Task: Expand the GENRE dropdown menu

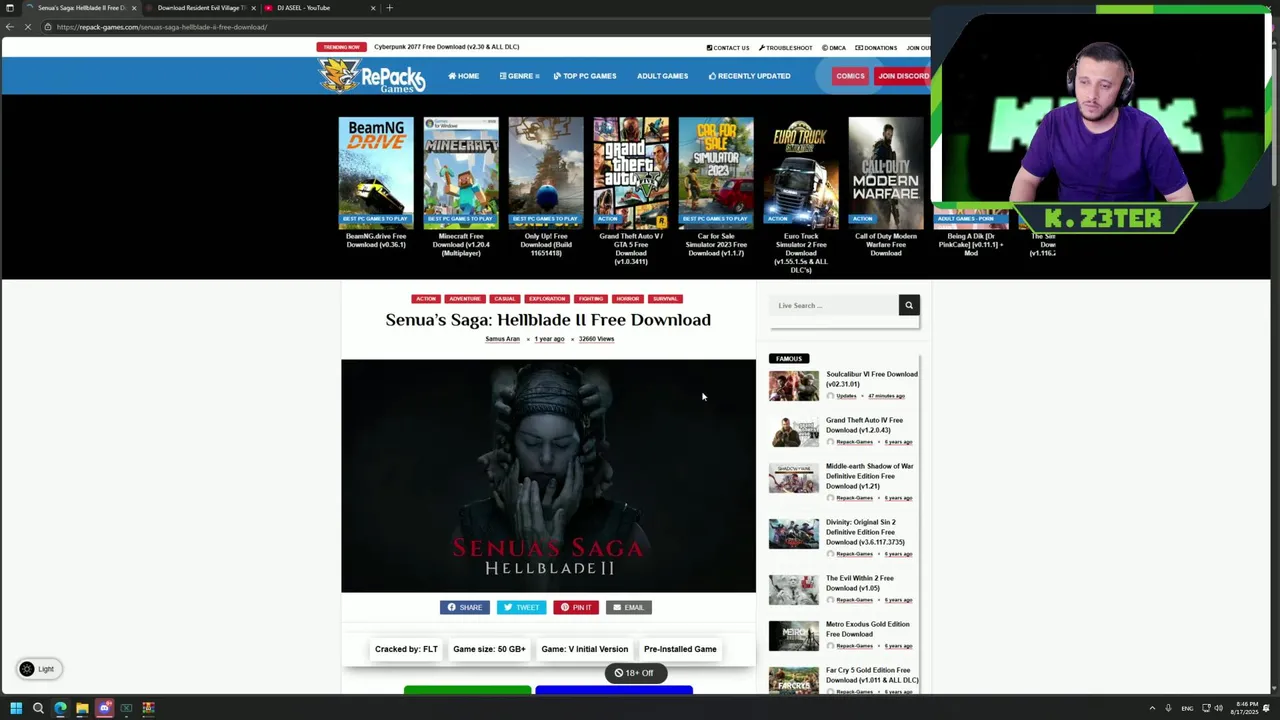Action: (519, 76)
